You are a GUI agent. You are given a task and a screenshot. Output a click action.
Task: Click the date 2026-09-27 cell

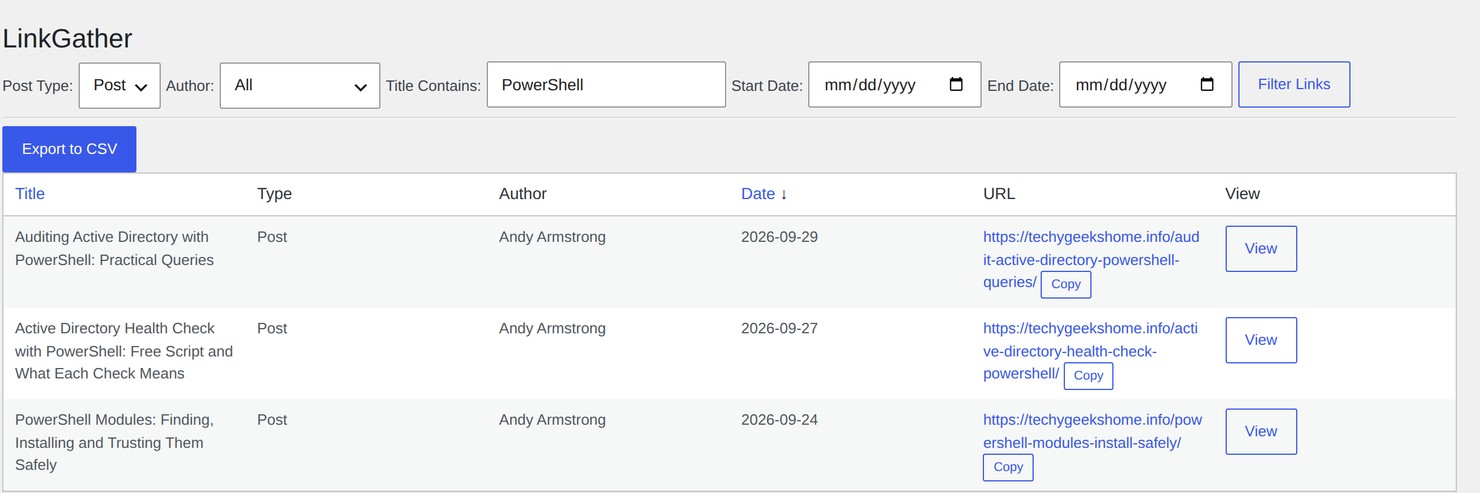pos(779,328)
